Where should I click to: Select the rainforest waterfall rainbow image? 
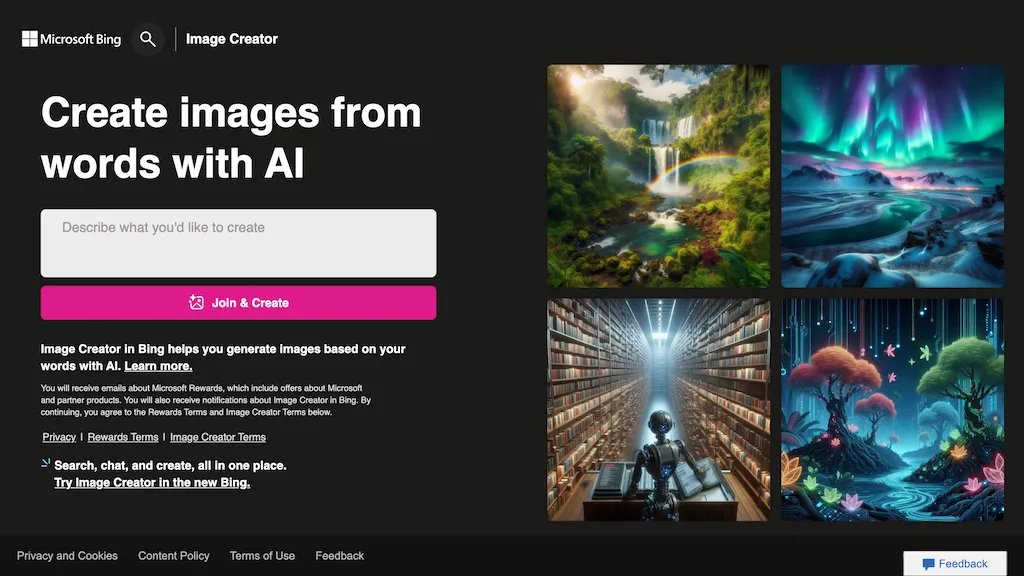(x=658, y=176)
